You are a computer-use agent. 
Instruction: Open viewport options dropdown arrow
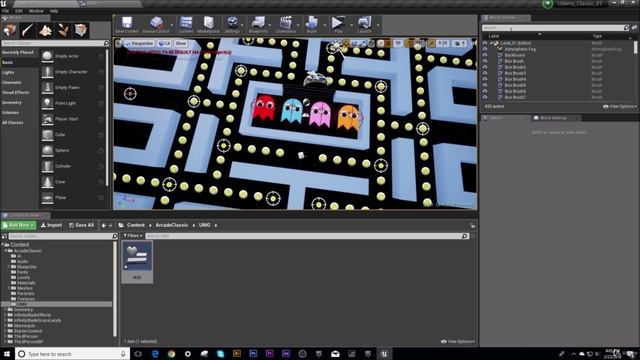pyautogui.click(x=118, y=43)
